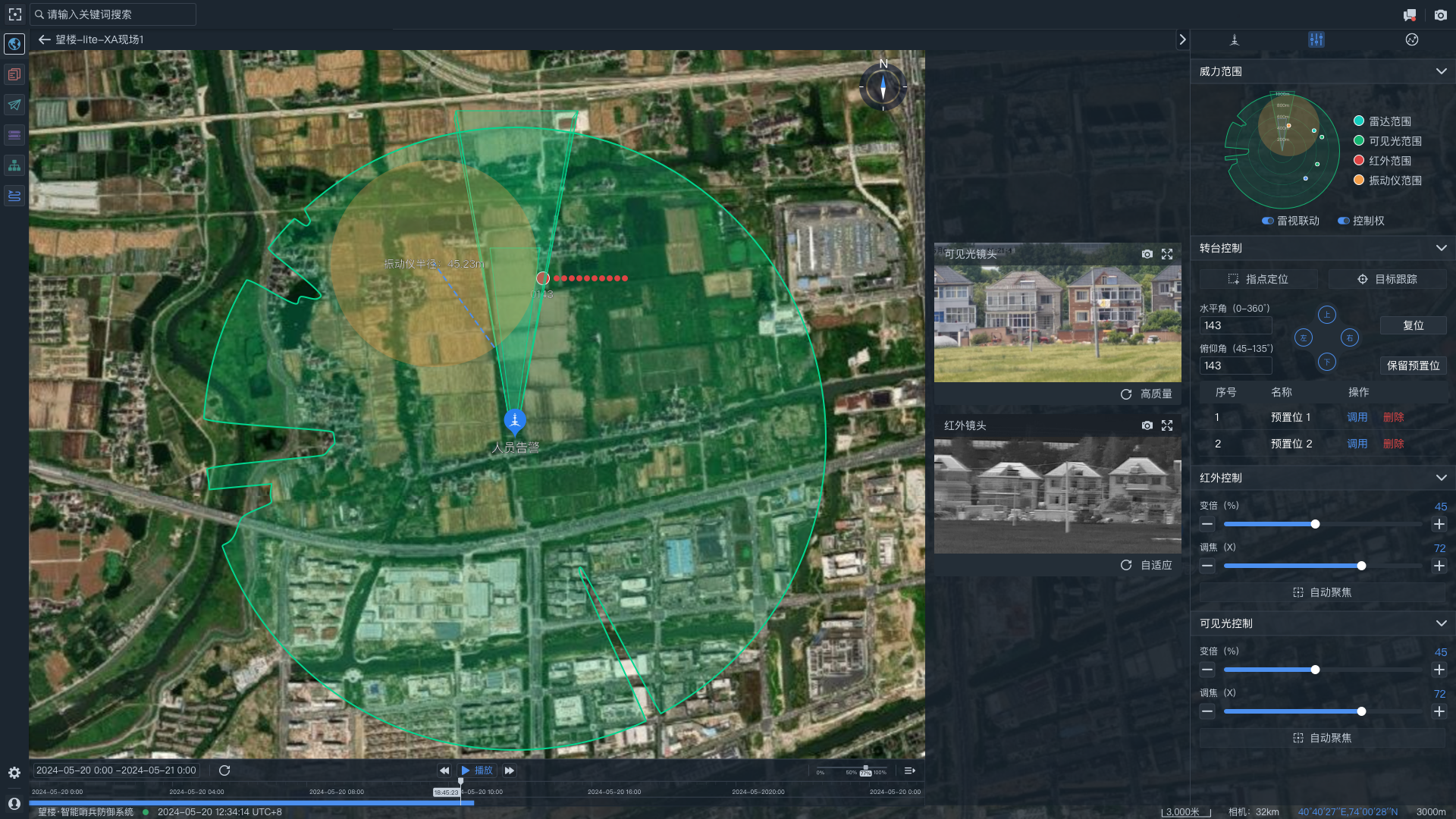Toggle the 雷视联动 switch
The height and width of the screenshot is (819, 1456).
click(1267, 221)
